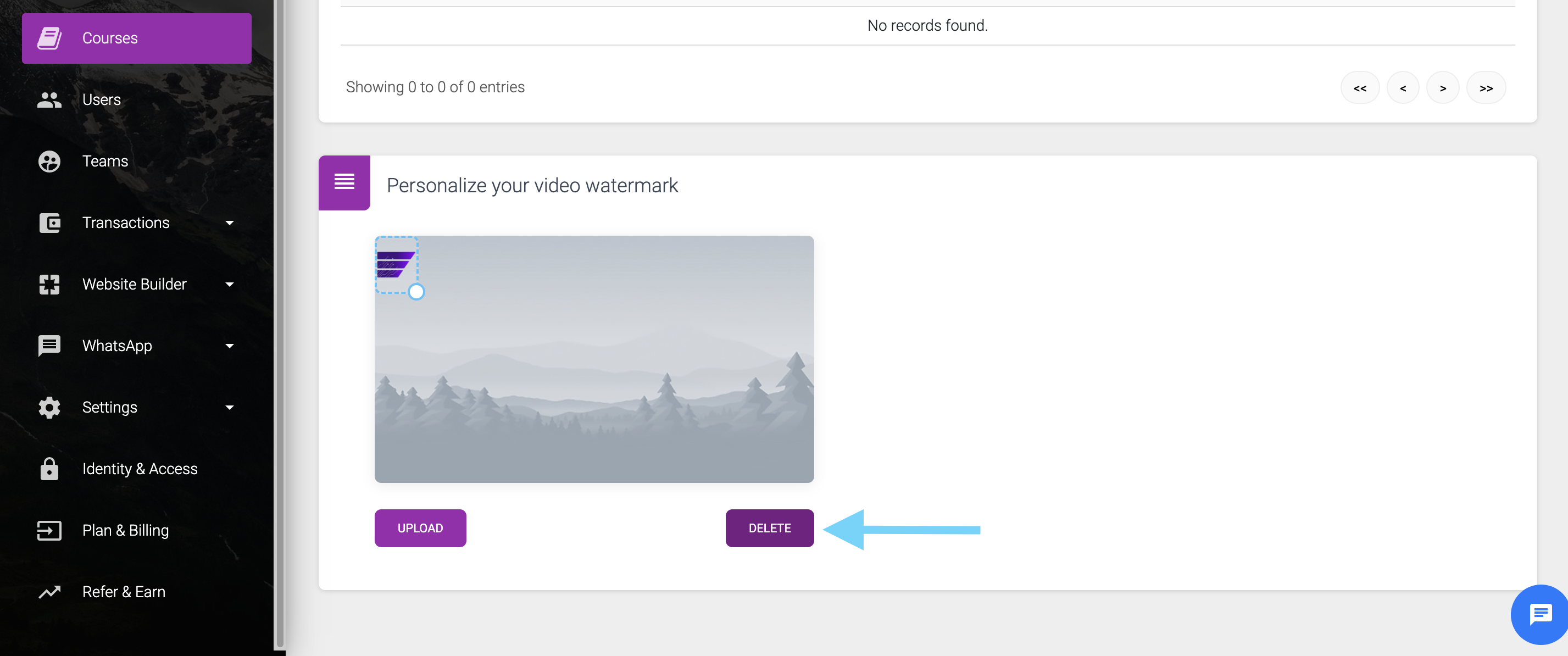Go to previous page with < button
1568x656 pixels.
[x=1403, y=87]
